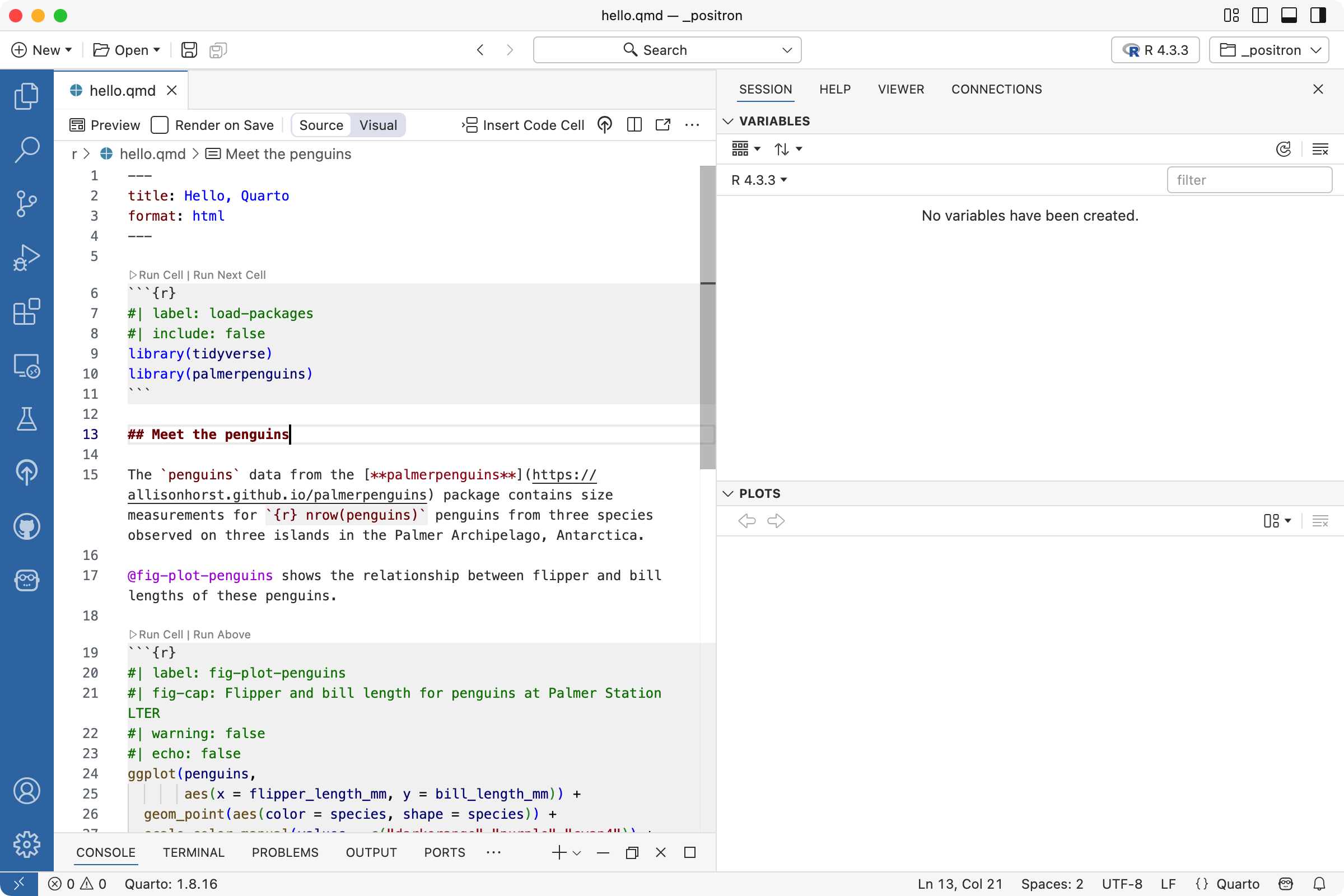Open the _positron workspace dropdown
The width and height of the screenshot is (1344, 896).
(1269, 50)
